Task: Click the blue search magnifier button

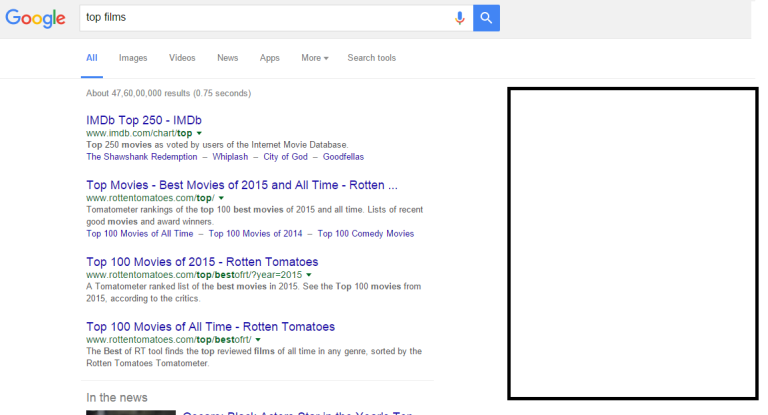Action: point(486,18)
